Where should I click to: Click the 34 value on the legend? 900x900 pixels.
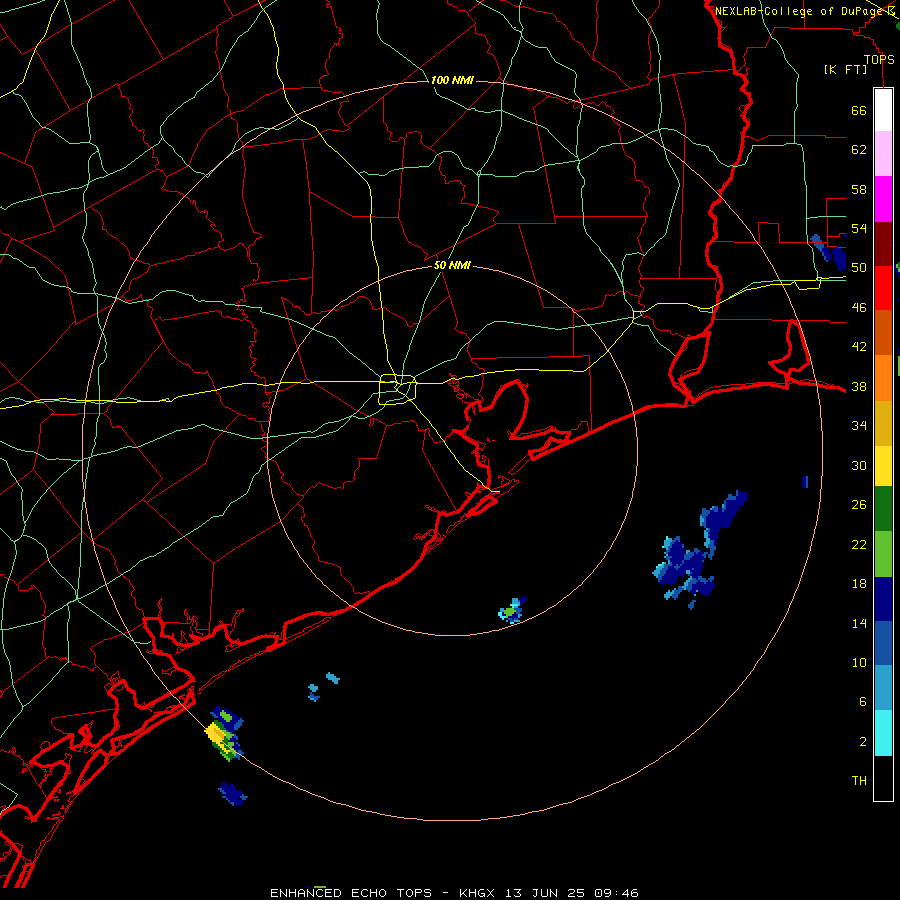[x=859, y=425]
